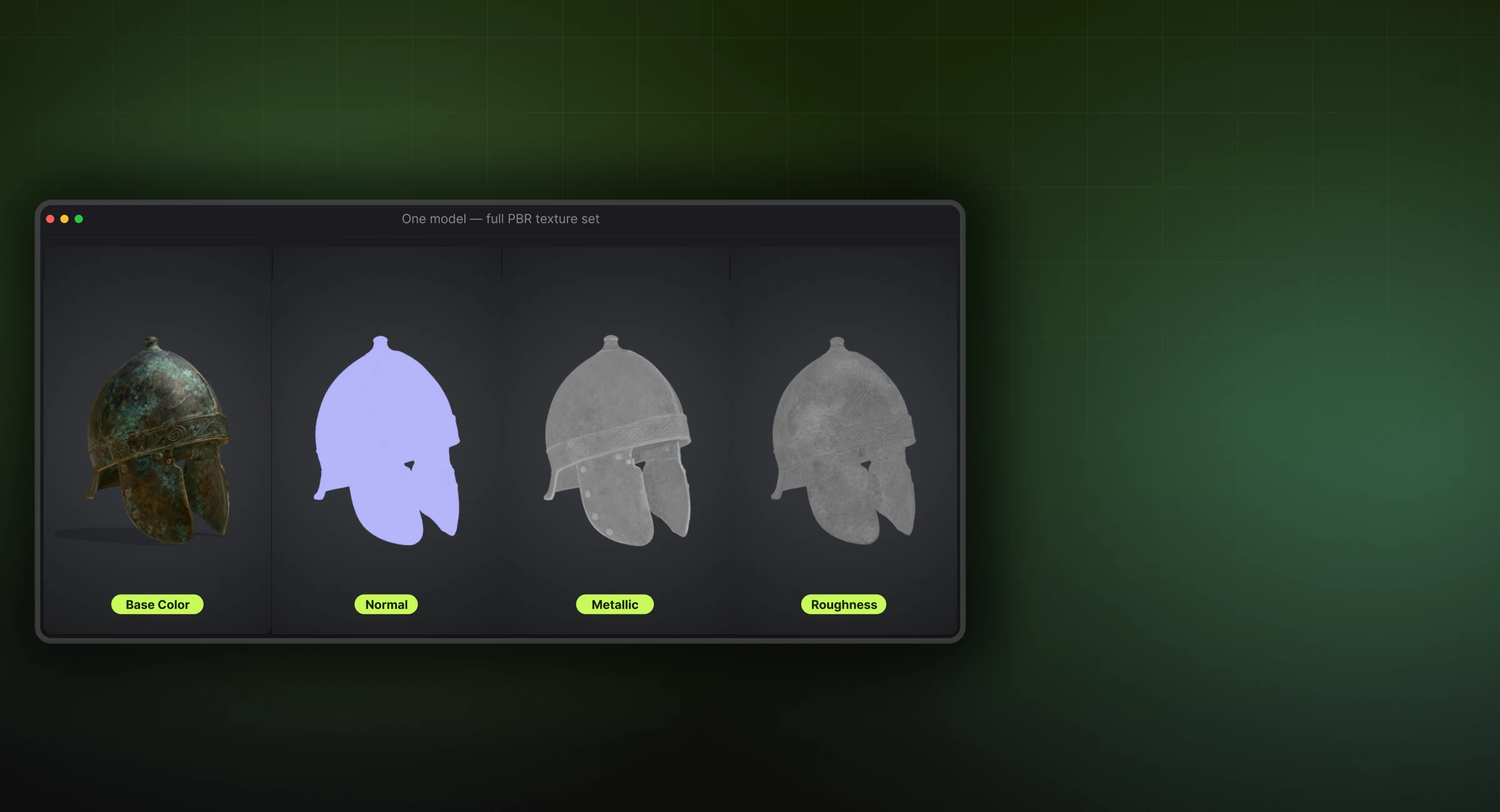
Task: Pick the Roughness map helmet preview
Action: pos(844,440)
